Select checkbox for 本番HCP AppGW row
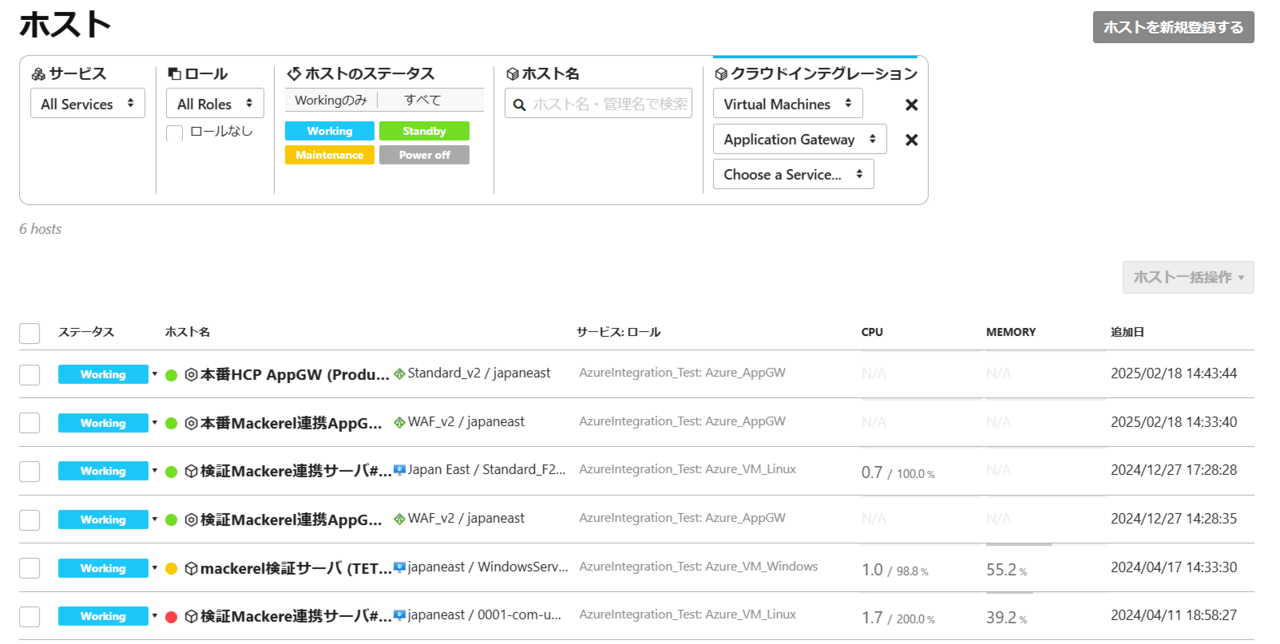 (x=30, y=375)
